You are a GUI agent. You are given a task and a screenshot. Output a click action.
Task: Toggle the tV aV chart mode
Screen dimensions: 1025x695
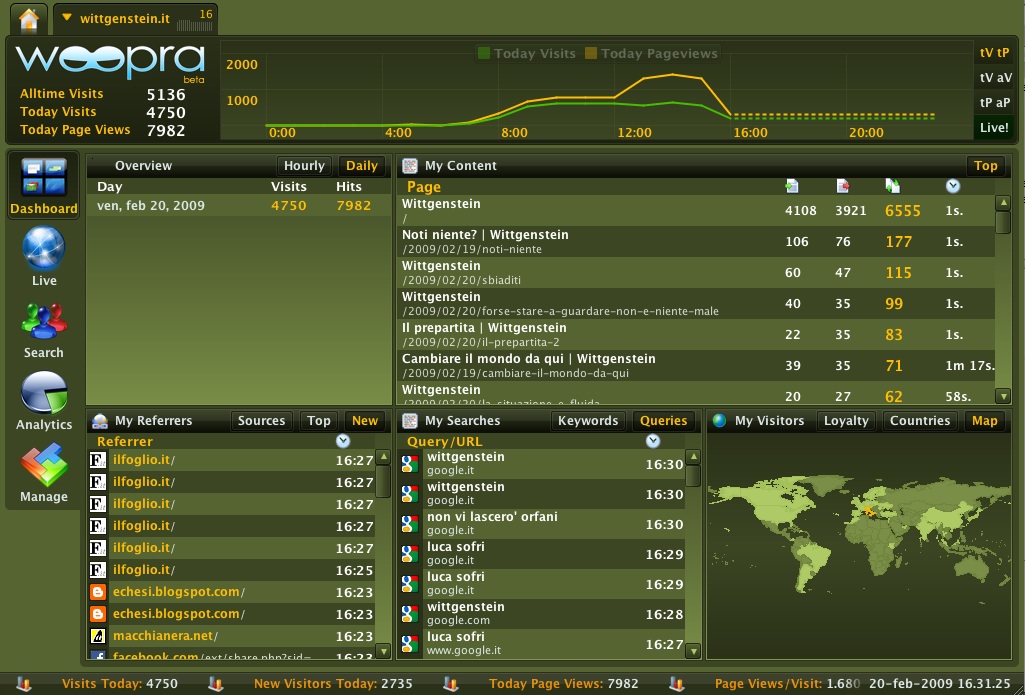994,78
